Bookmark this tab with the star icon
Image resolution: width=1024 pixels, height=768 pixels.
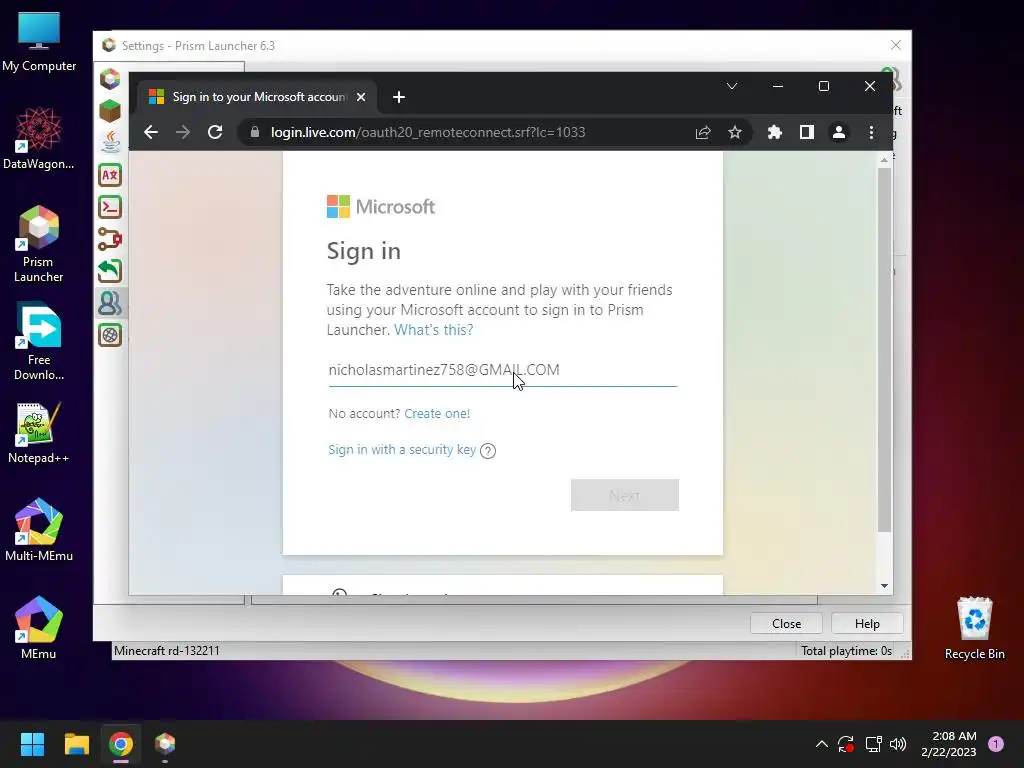click(735, 133)
